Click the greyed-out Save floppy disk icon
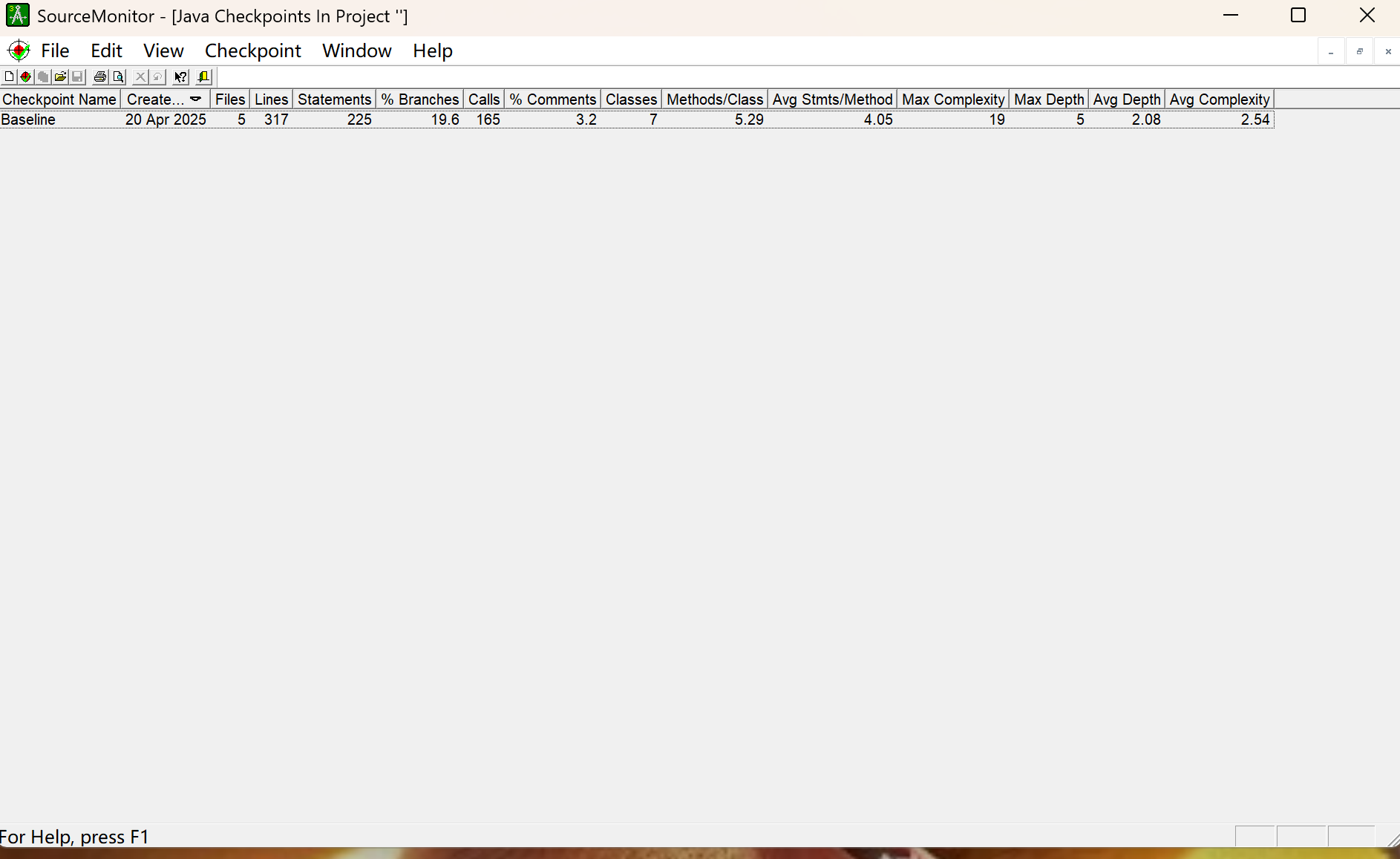Screen dimensions: 1400x859 point(77,76)
